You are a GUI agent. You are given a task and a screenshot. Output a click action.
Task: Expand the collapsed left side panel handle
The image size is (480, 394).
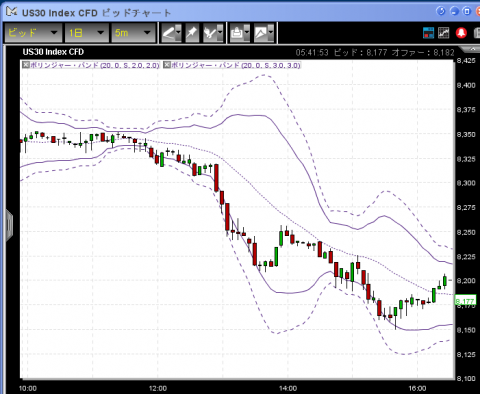click(9, 225)
